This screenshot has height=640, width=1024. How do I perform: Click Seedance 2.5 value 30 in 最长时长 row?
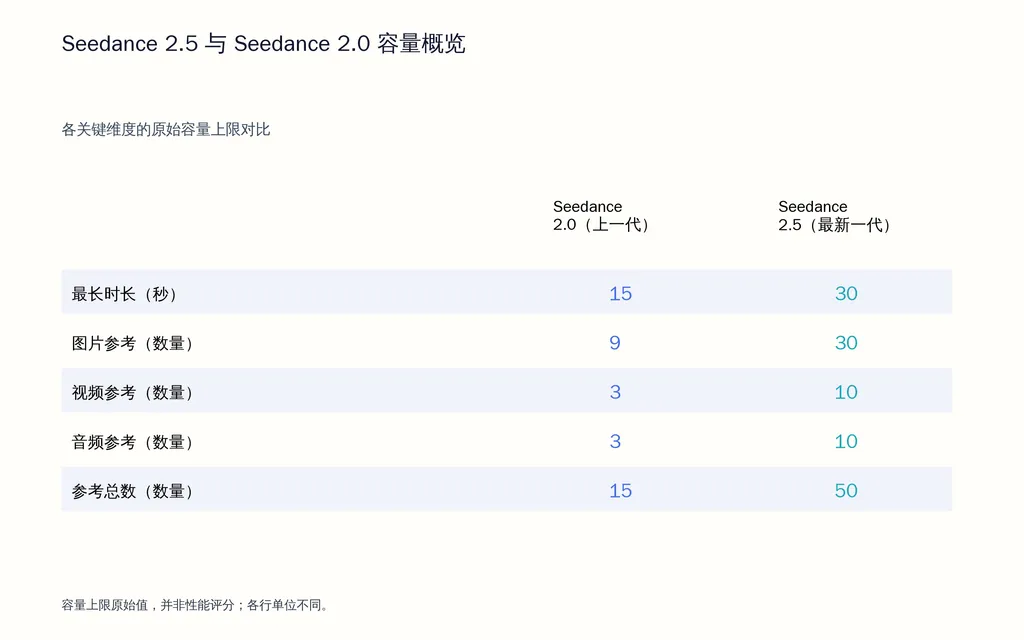click(846, 293)
